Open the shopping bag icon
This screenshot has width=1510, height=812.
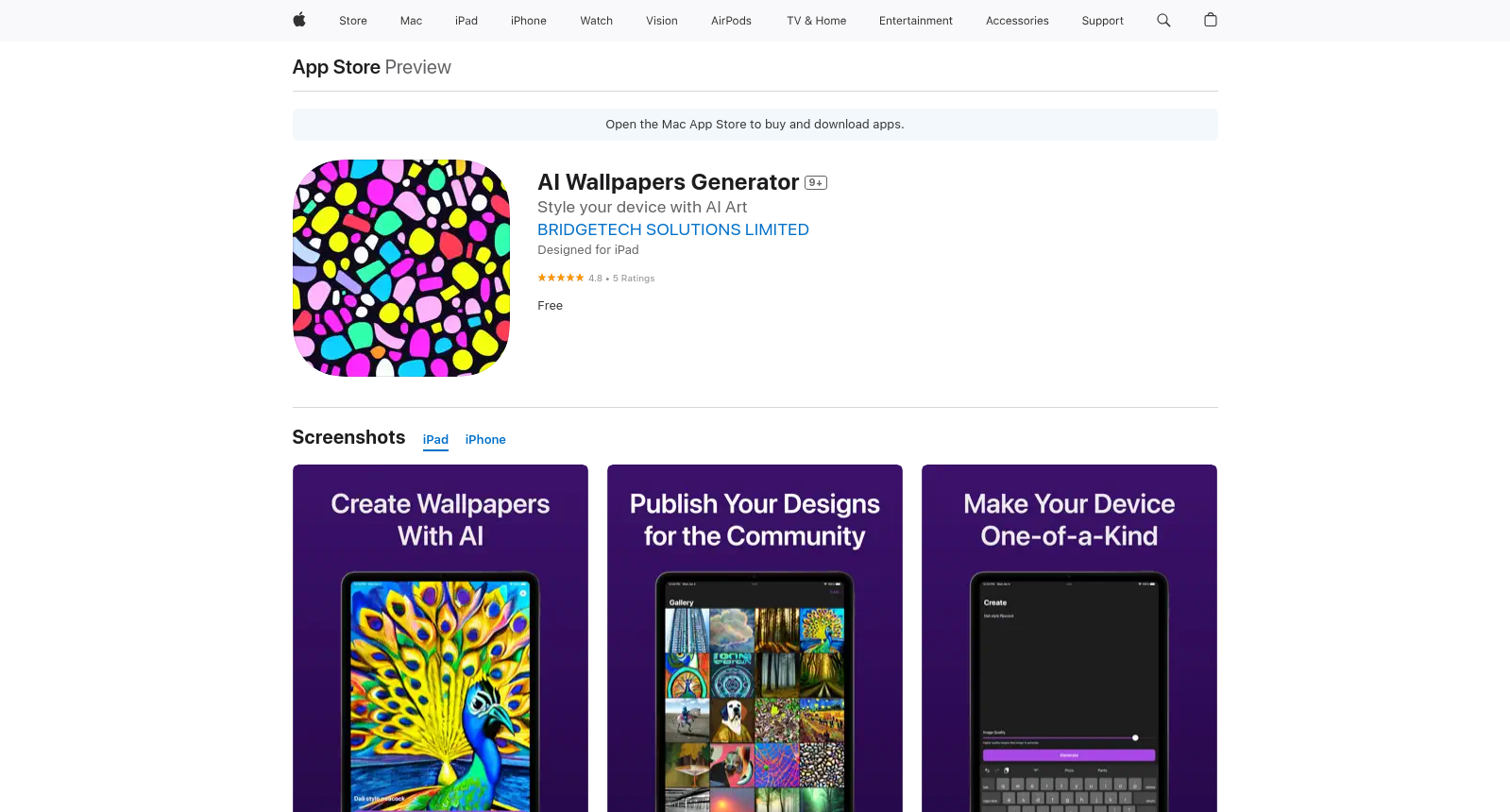pos(1211,20)
